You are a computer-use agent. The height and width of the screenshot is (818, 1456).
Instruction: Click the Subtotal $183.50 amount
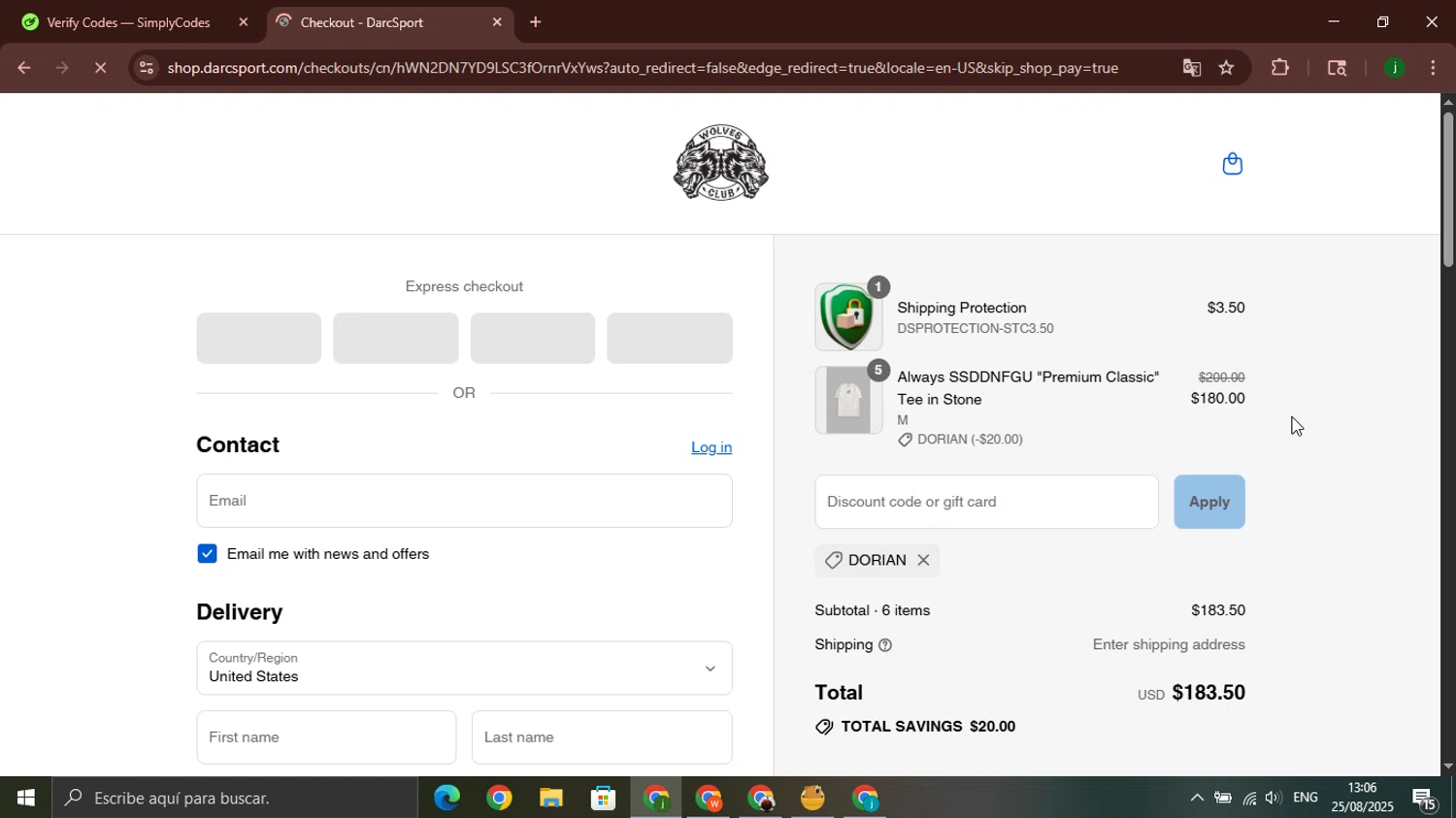point(1218,610)
